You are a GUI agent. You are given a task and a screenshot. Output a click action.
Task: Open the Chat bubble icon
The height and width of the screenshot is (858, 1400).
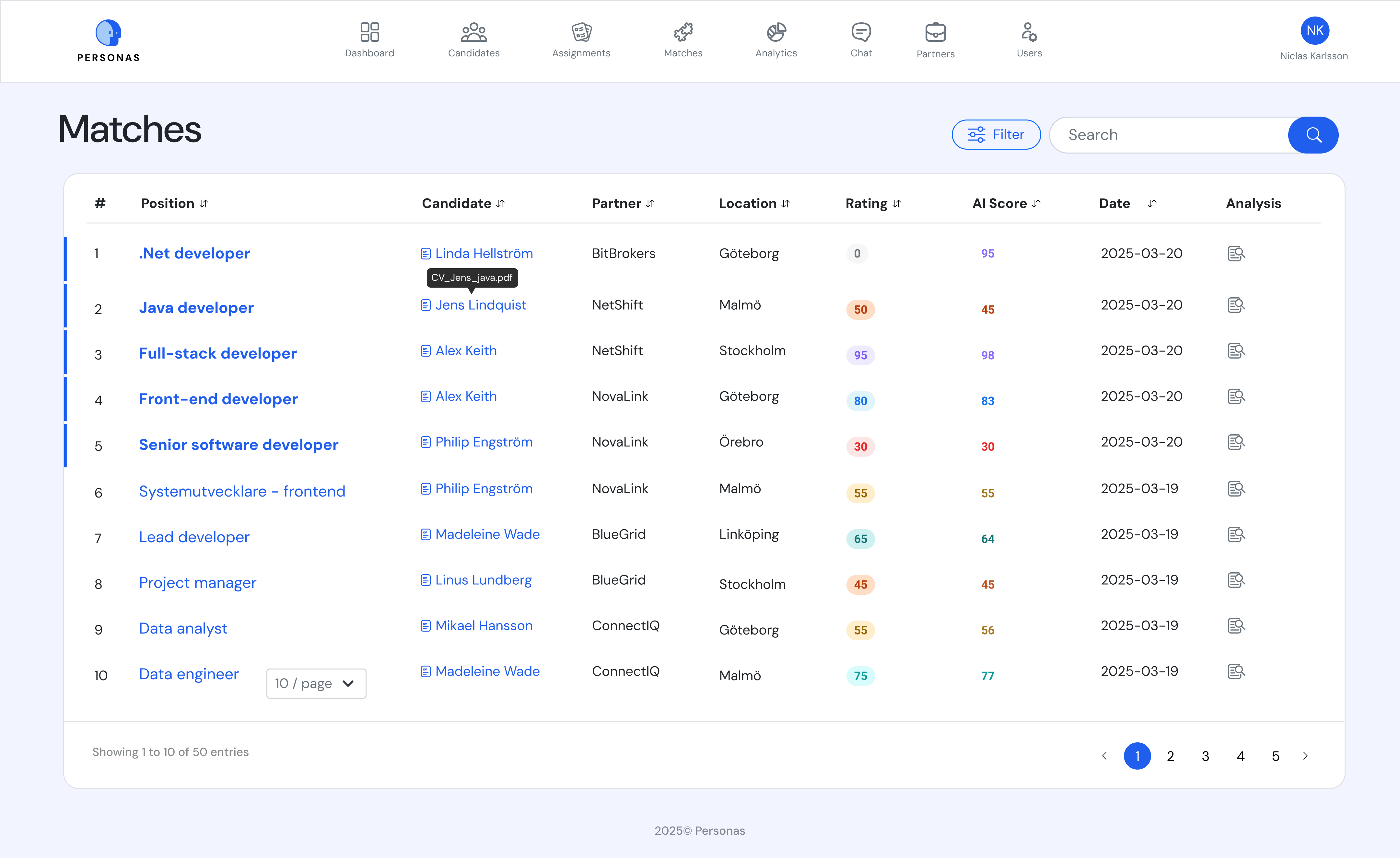(861, 32)
